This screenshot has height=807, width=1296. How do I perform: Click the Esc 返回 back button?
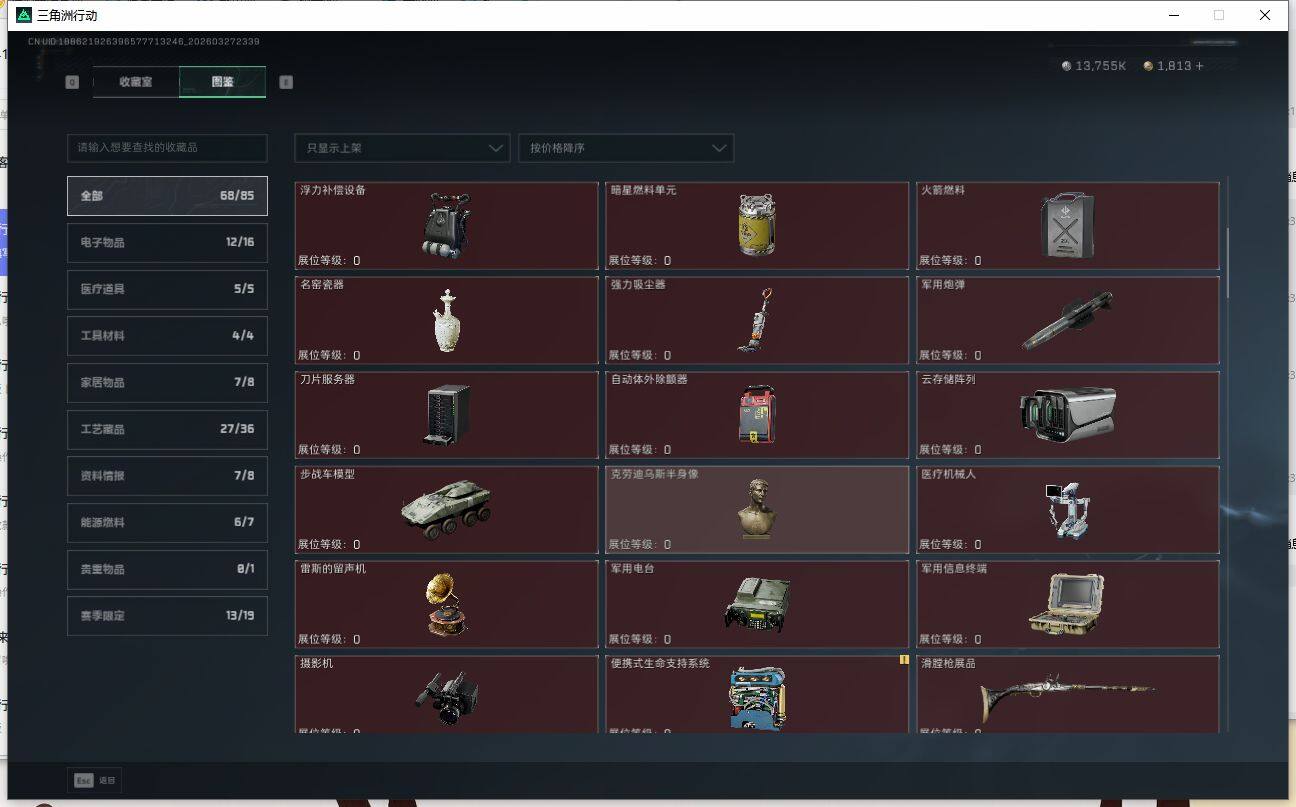[x=95, y=780]
